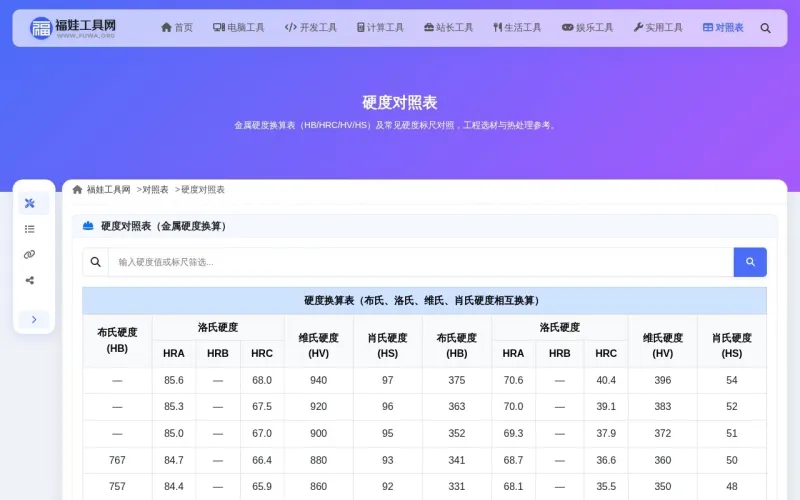The image size is (800, 500).
Task: Click the cell with value 920
Action: 318,407
